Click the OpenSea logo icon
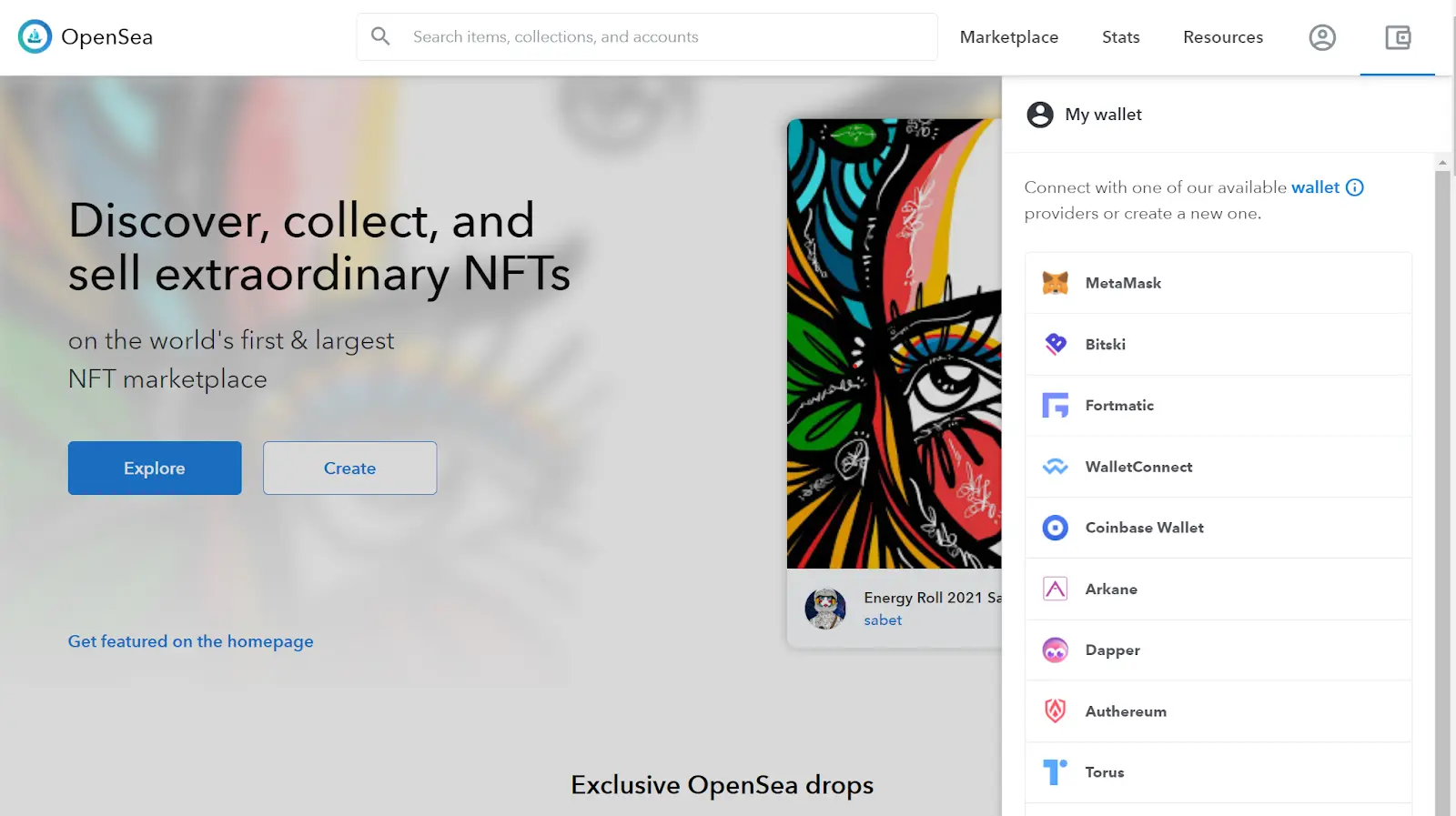The width and height of the screenshot is (1456, 816). [35, 37]
